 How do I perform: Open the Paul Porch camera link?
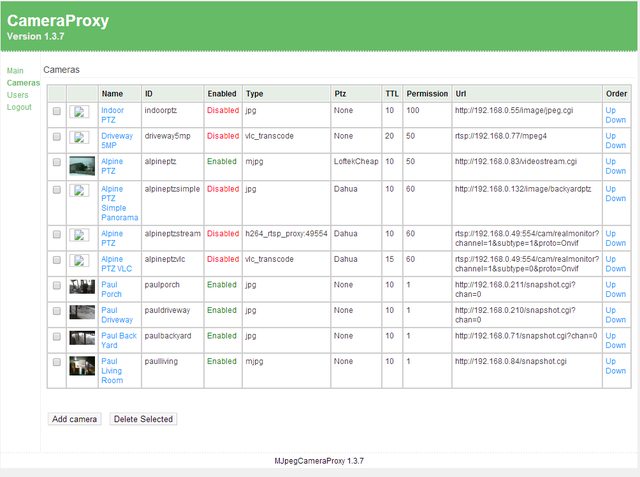pyautogui.click(x=111, y=289)
